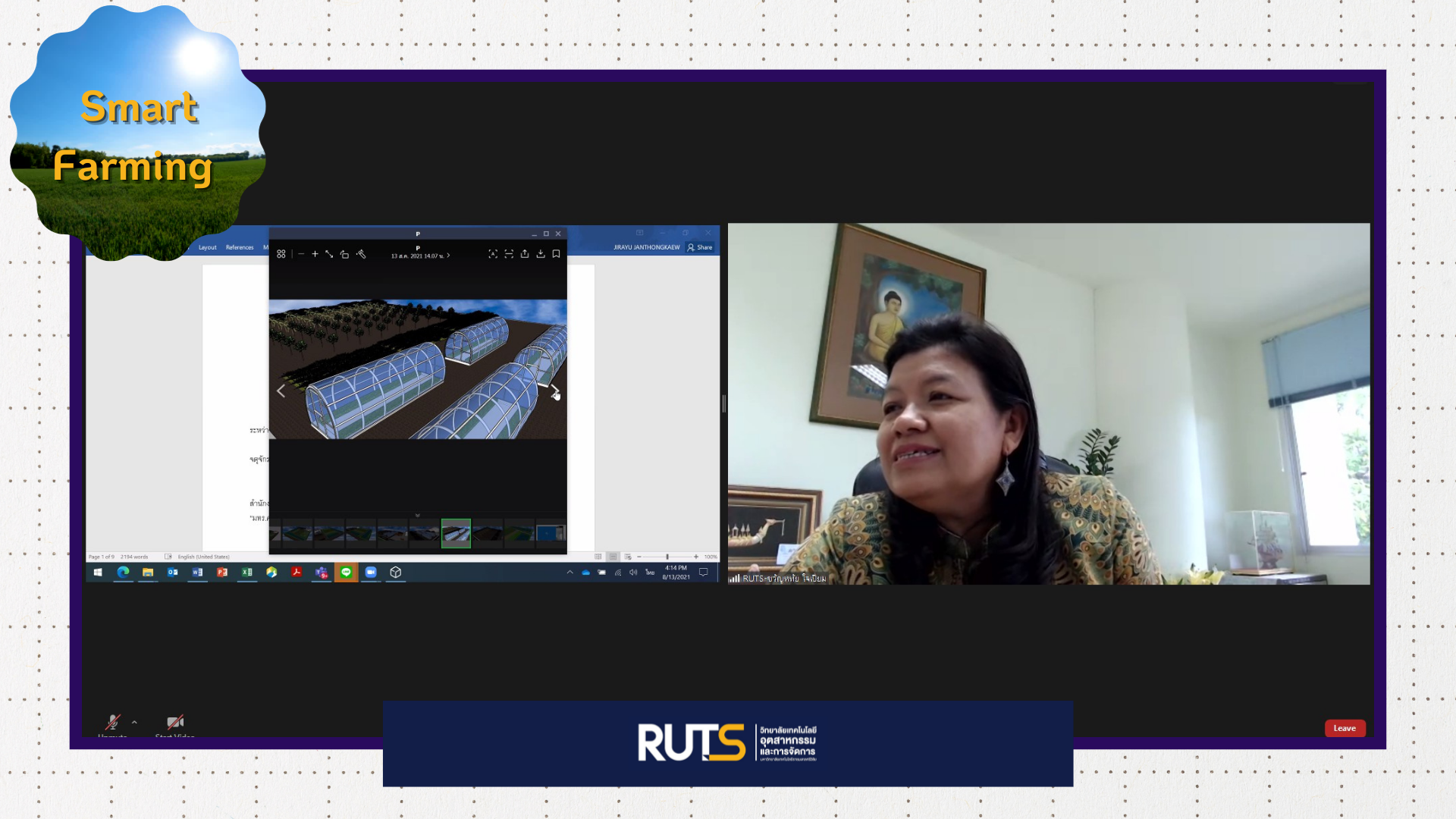The width and height of the screenshot is (1456, 819).
Task: Open the 3D cube app on taskbar
Action: point(396,573)
